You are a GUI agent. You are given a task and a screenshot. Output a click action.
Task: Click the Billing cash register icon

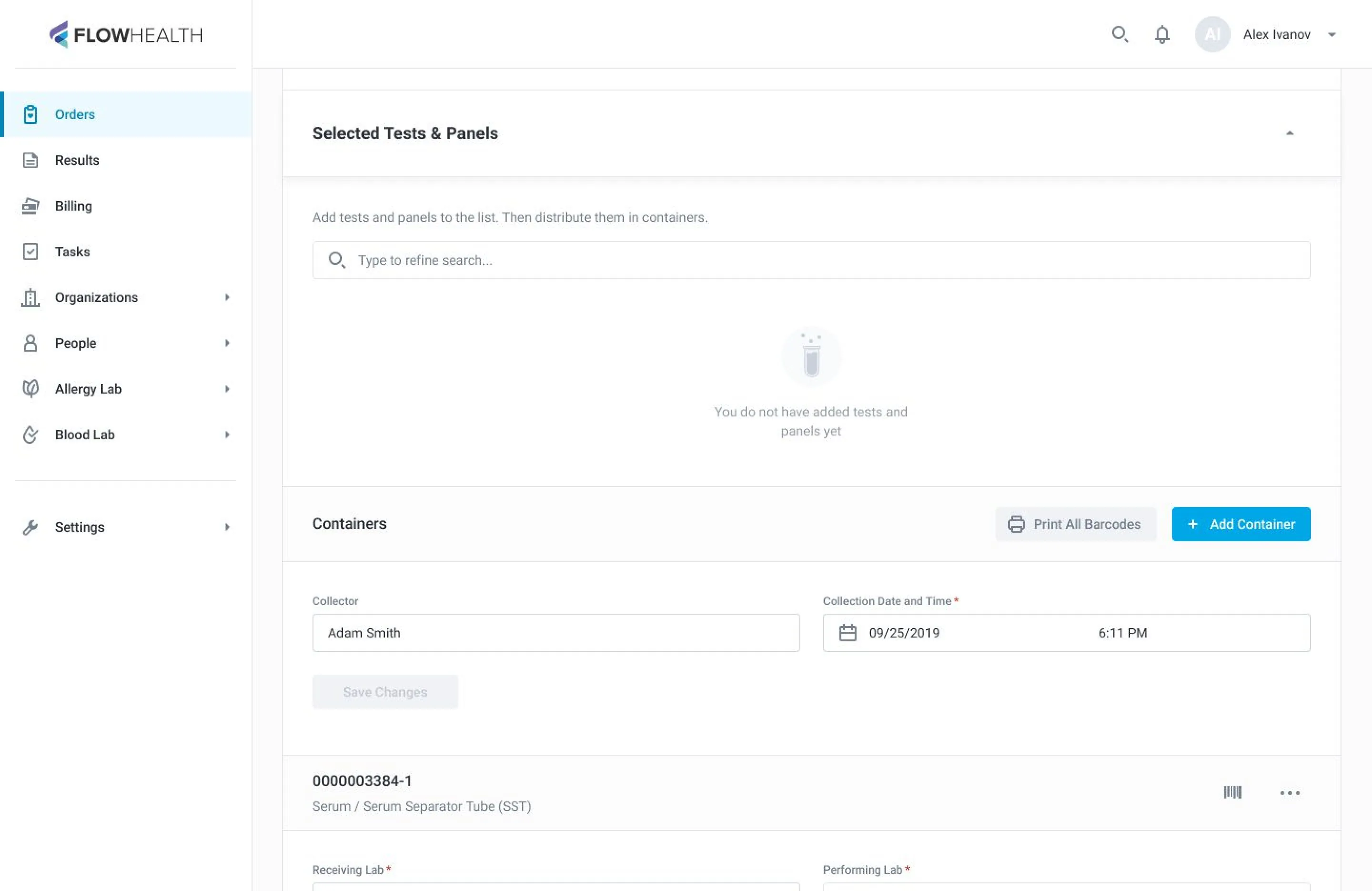click(30, 206)
